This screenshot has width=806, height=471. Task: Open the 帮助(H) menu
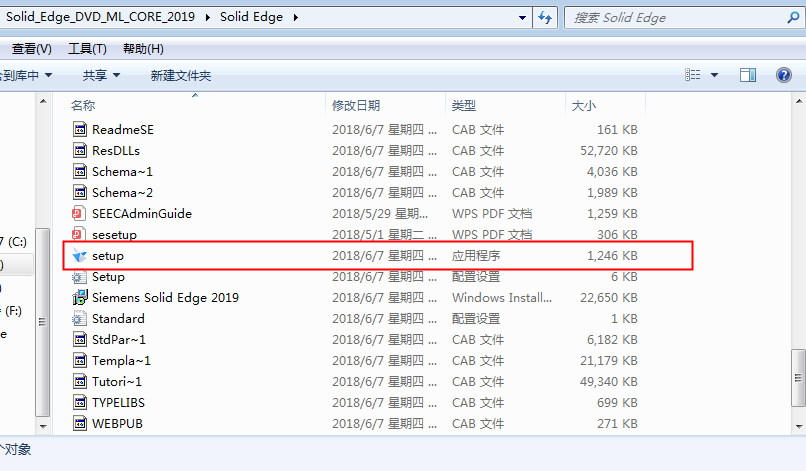143,49
